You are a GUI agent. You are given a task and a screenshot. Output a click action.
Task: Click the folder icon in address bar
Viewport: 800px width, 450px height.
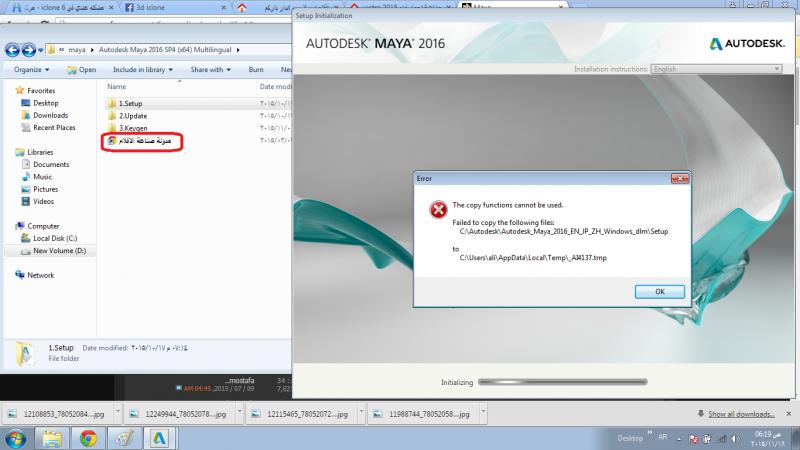(51, 50)
